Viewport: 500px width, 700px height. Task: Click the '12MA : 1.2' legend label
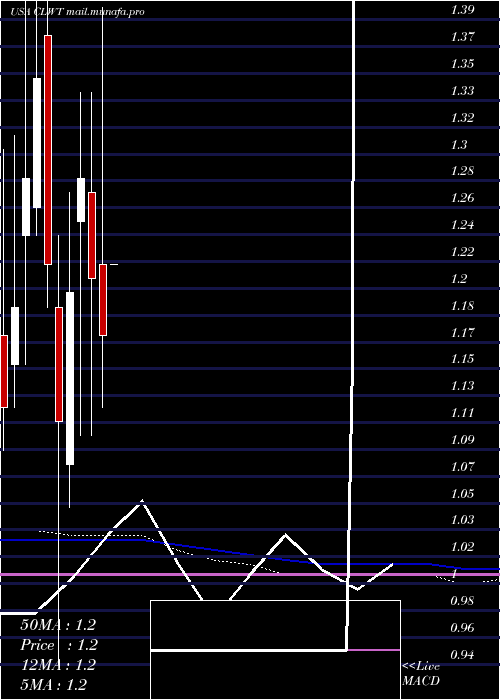click(58, 665)
